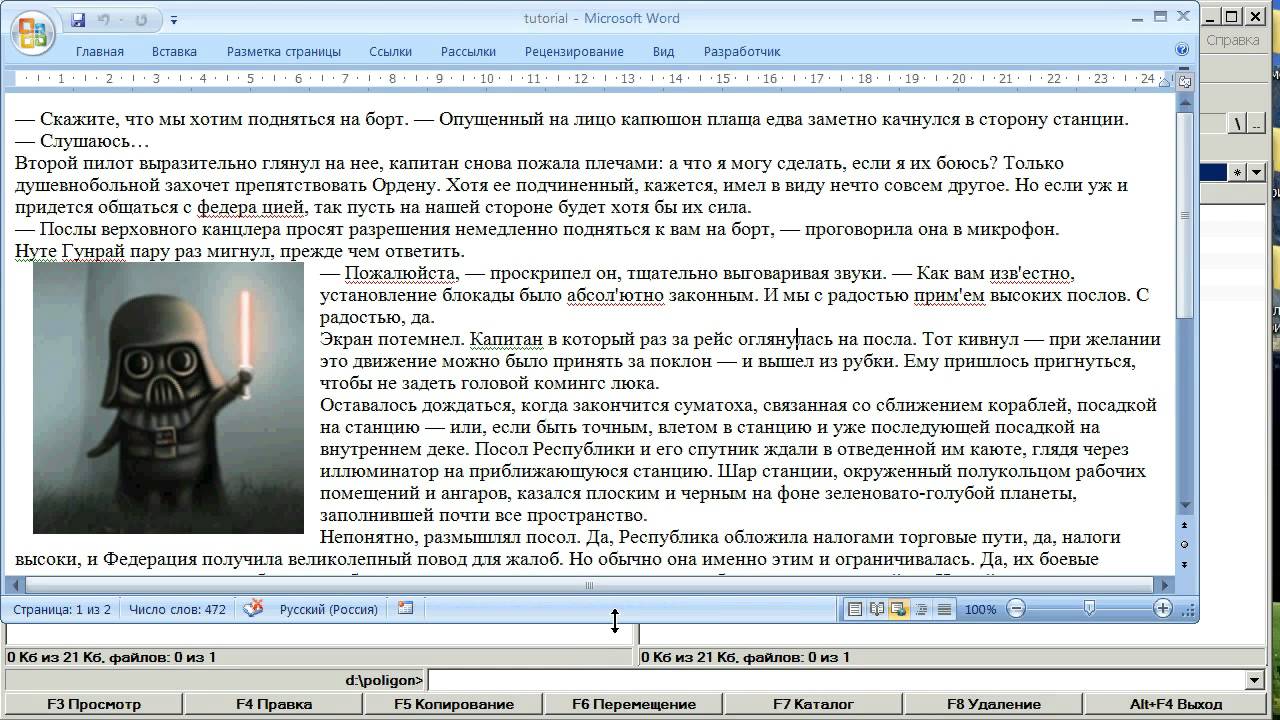The image size is (1280, 720).
Task: Click the language indicator Русский (Россия)
Action: tap(329, 609)
